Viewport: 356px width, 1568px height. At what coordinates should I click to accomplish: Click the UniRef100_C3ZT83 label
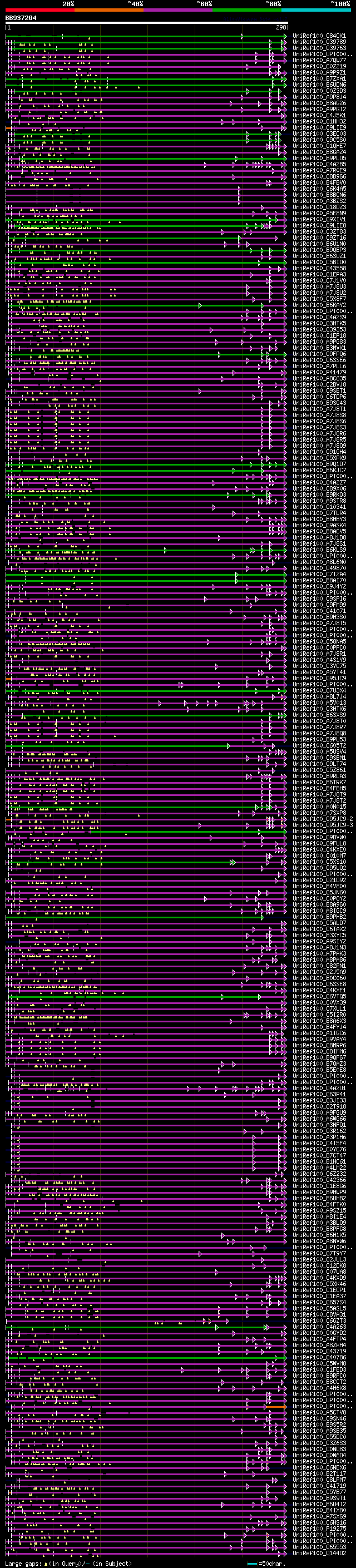(x=319, y=231)
